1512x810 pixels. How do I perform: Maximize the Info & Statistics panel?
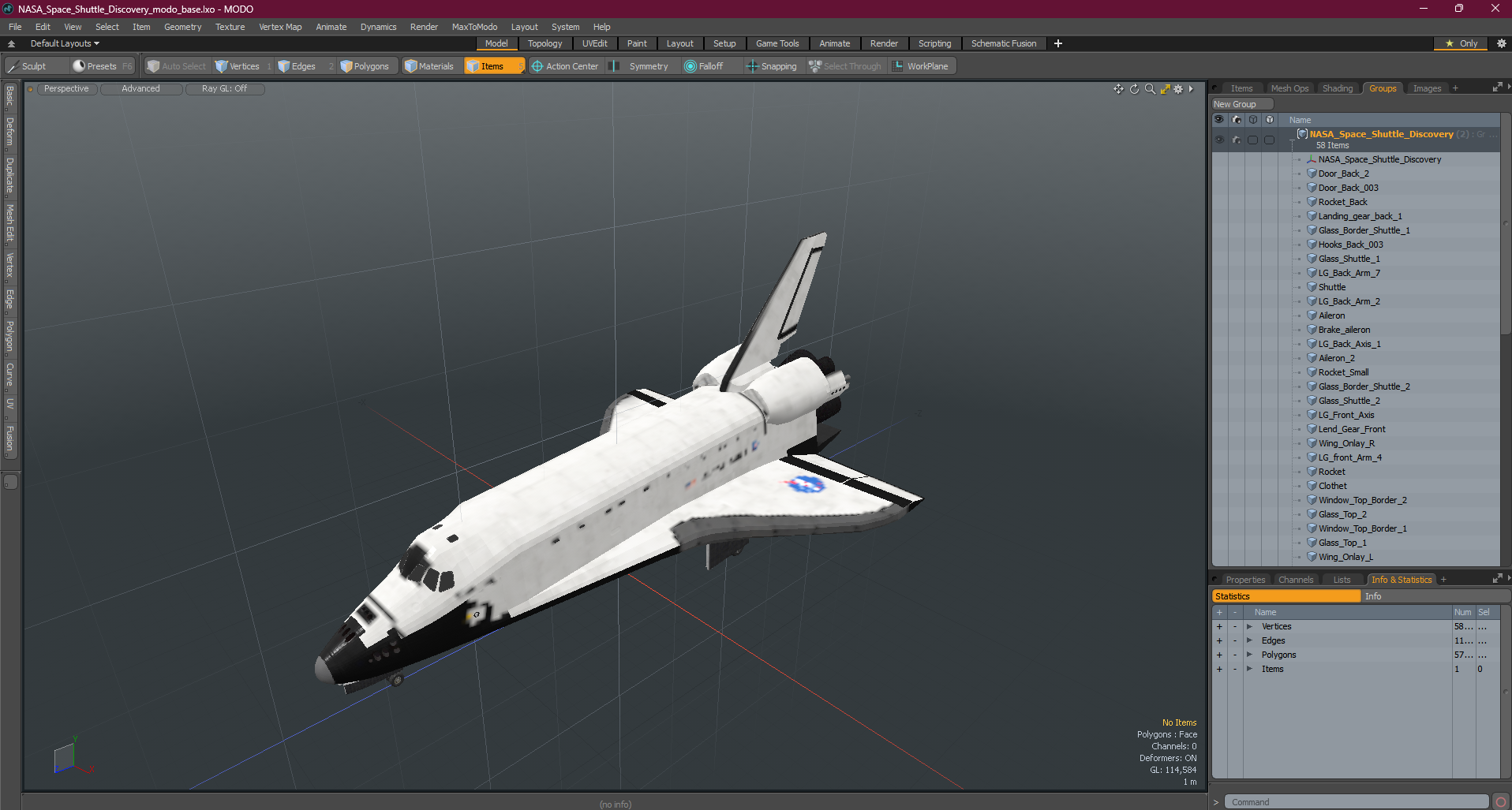(x=1497, y=579)
